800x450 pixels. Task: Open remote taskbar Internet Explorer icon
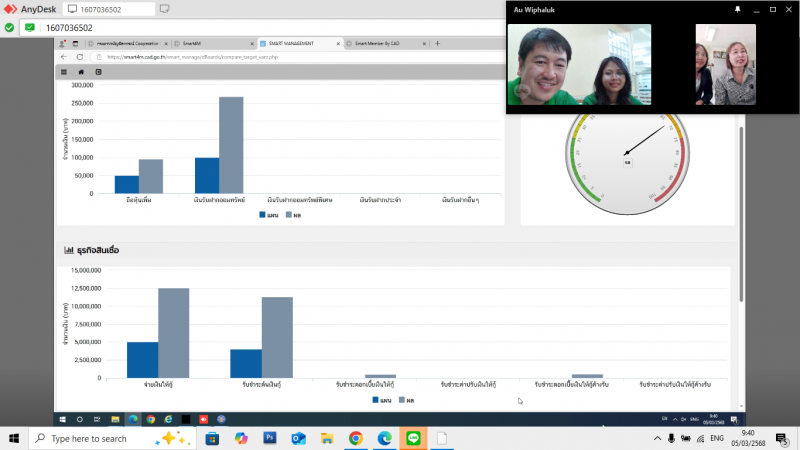tap(168, 419)
